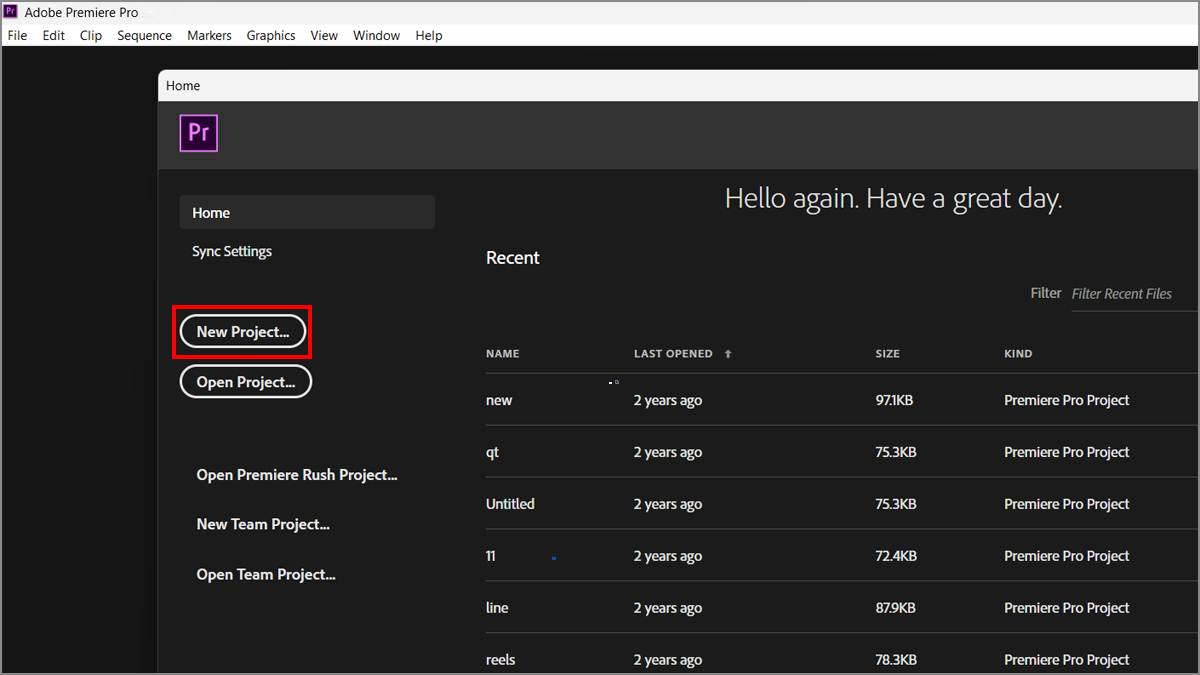Open the Edit menu
Screen dimensions: 1200x675
[54, 35]
